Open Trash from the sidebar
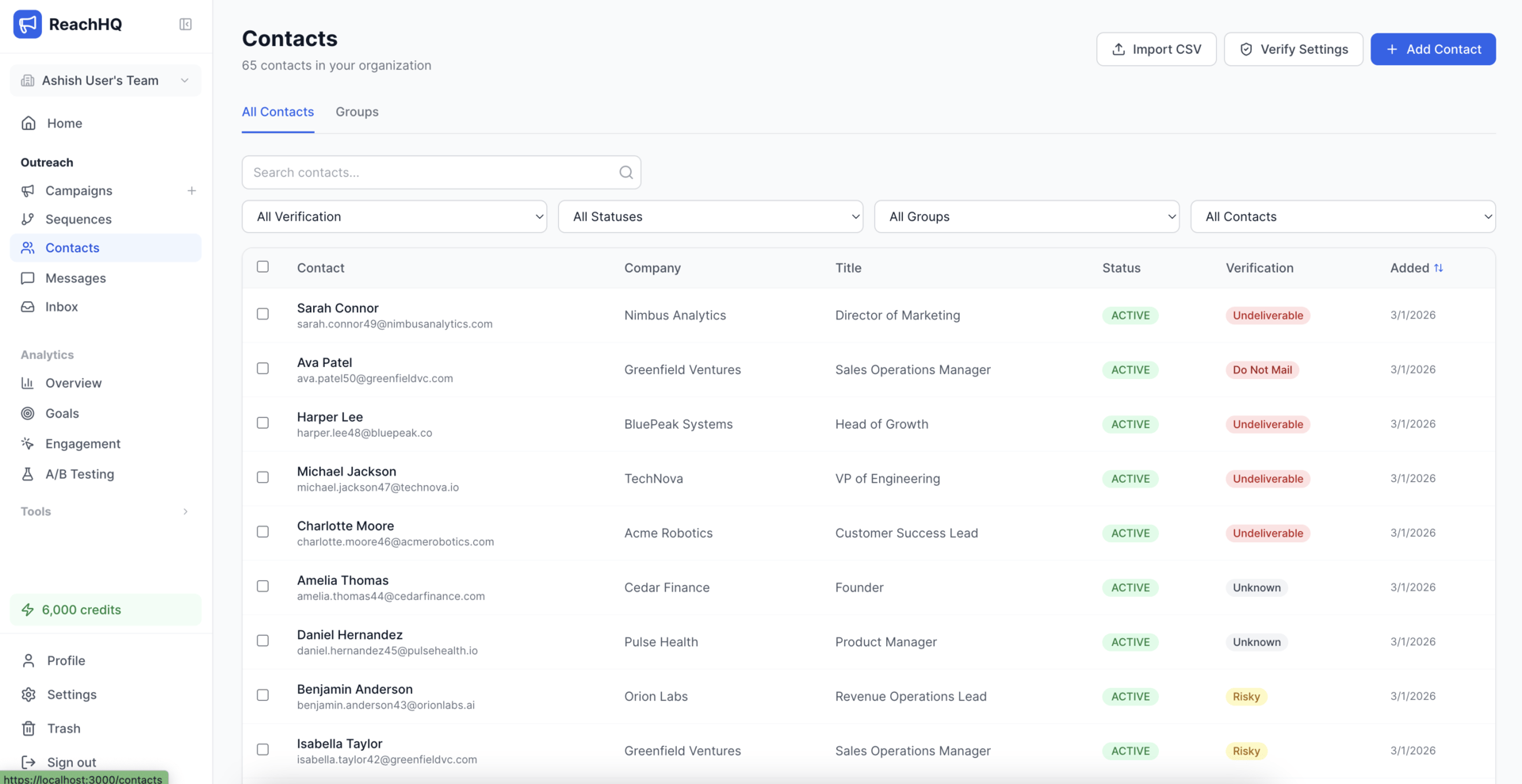This screenshot has height=784, width=1522. [63, 729]
